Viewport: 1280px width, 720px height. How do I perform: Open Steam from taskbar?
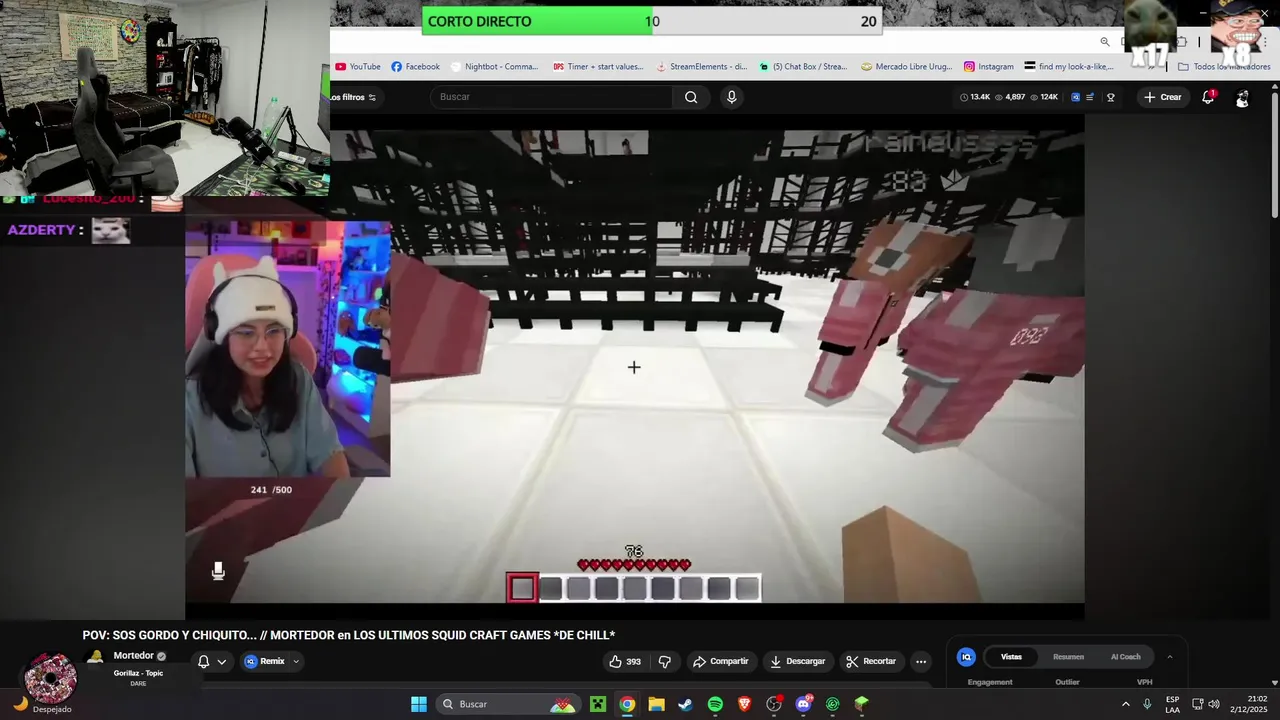point(685,704)
